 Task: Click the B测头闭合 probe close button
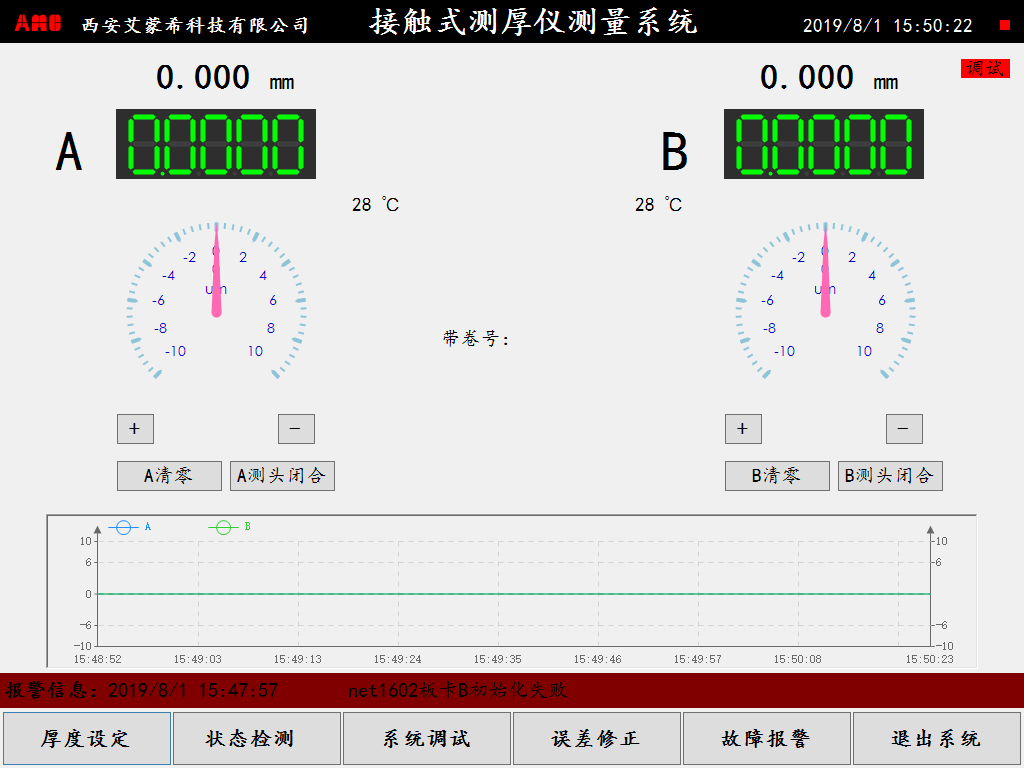pyautogui.click(x=890, y=476)
